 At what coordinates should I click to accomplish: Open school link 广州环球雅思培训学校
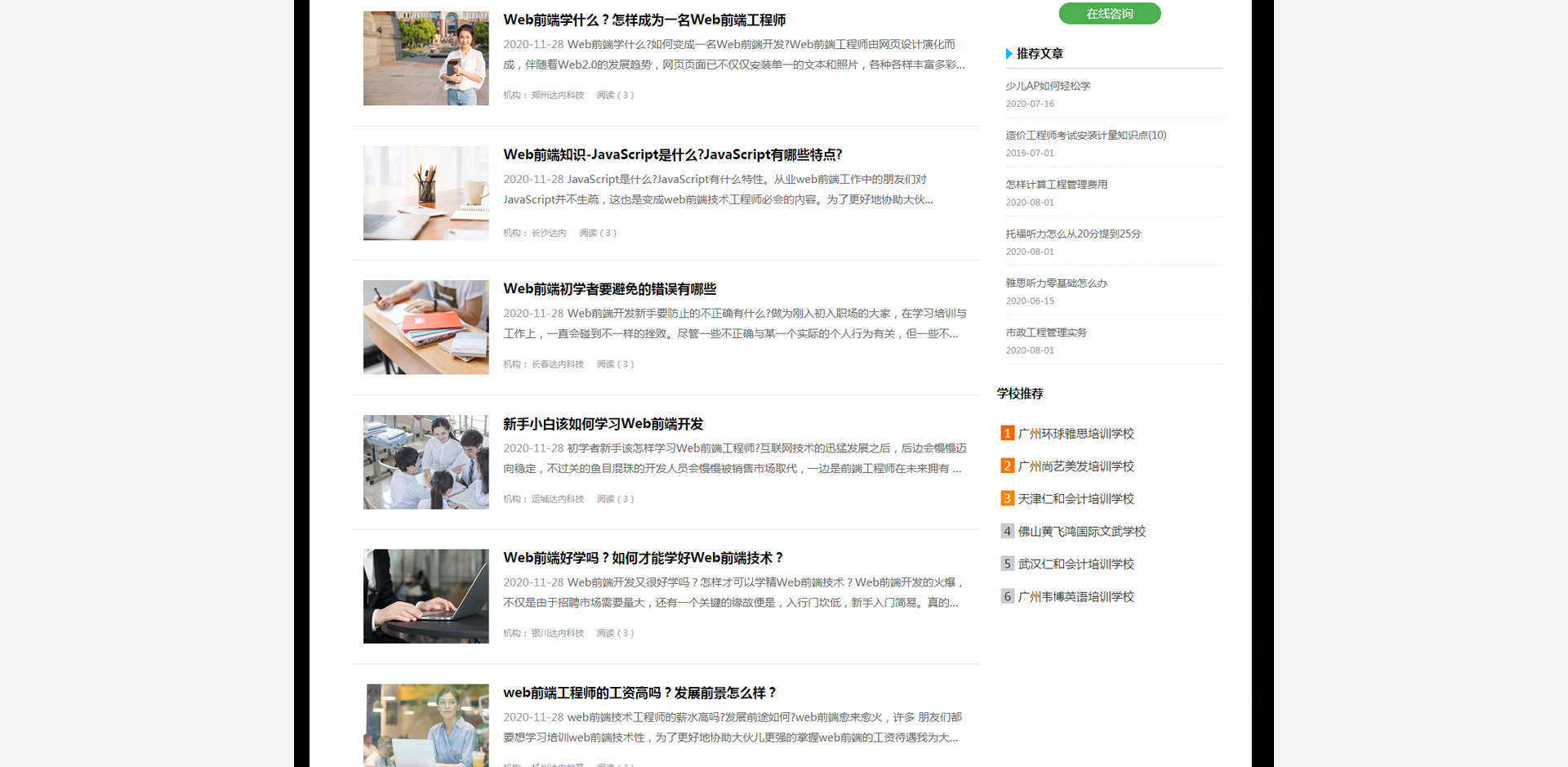click(x=1076, y=434)
